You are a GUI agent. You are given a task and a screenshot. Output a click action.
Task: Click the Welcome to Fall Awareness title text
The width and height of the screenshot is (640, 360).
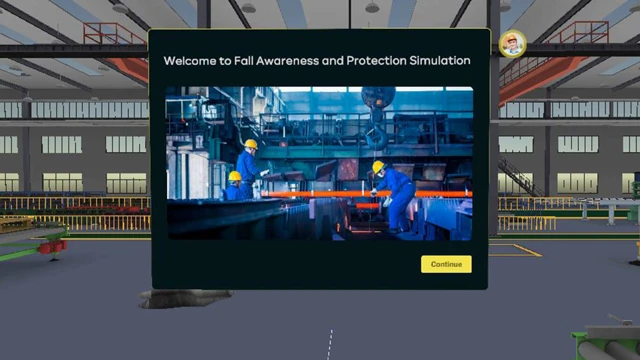tap(317, 61)
